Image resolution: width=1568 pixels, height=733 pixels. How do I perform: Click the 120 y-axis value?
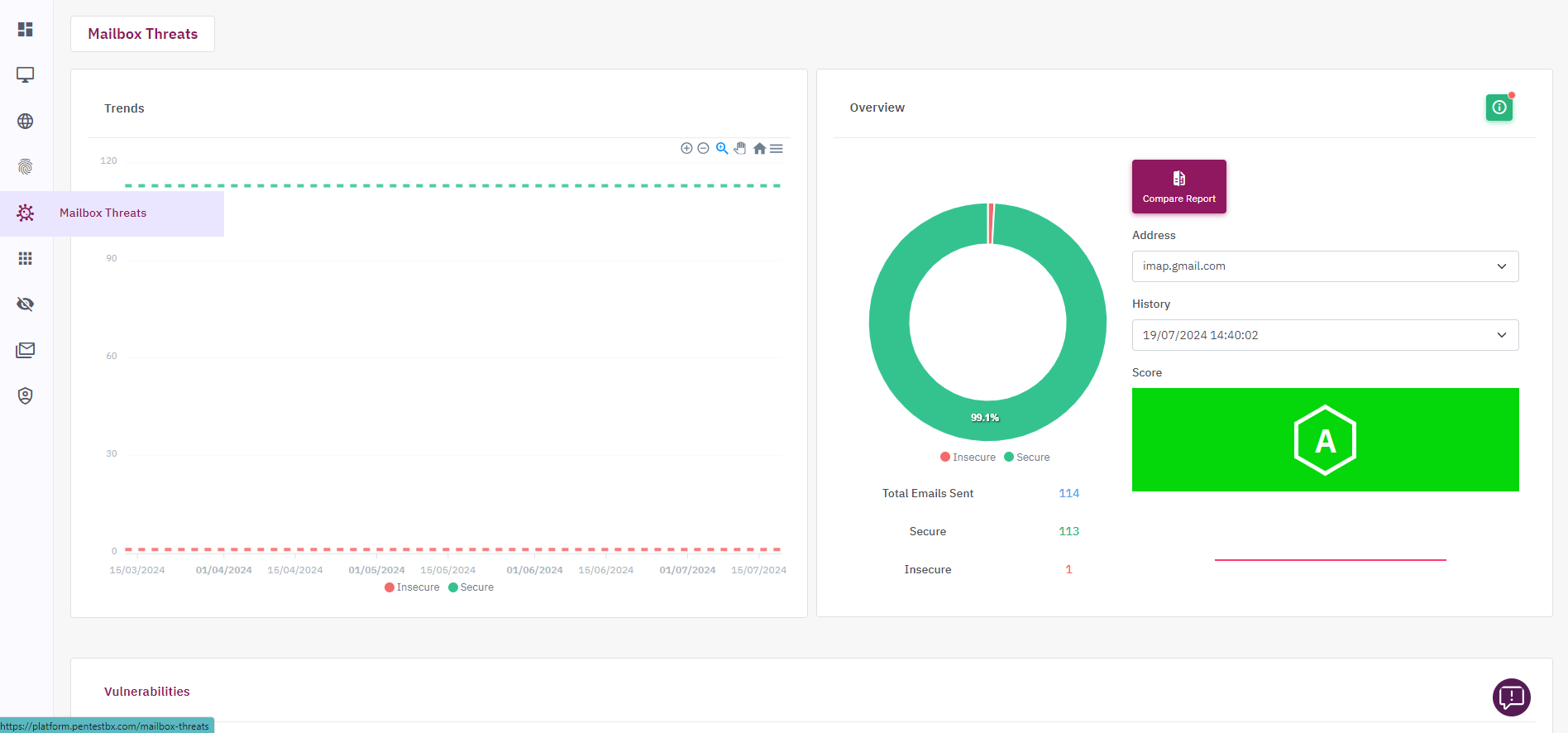click(109, 160)
